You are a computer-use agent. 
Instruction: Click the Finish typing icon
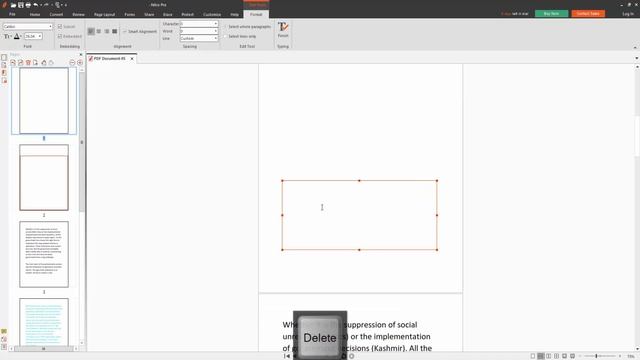[283, 30]
